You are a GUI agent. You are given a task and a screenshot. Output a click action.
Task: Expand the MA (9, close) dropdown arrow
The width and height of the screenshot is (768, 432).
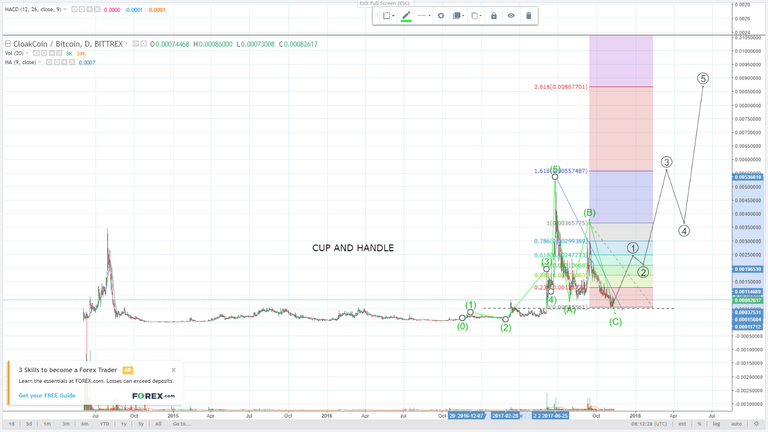point(40,62)
